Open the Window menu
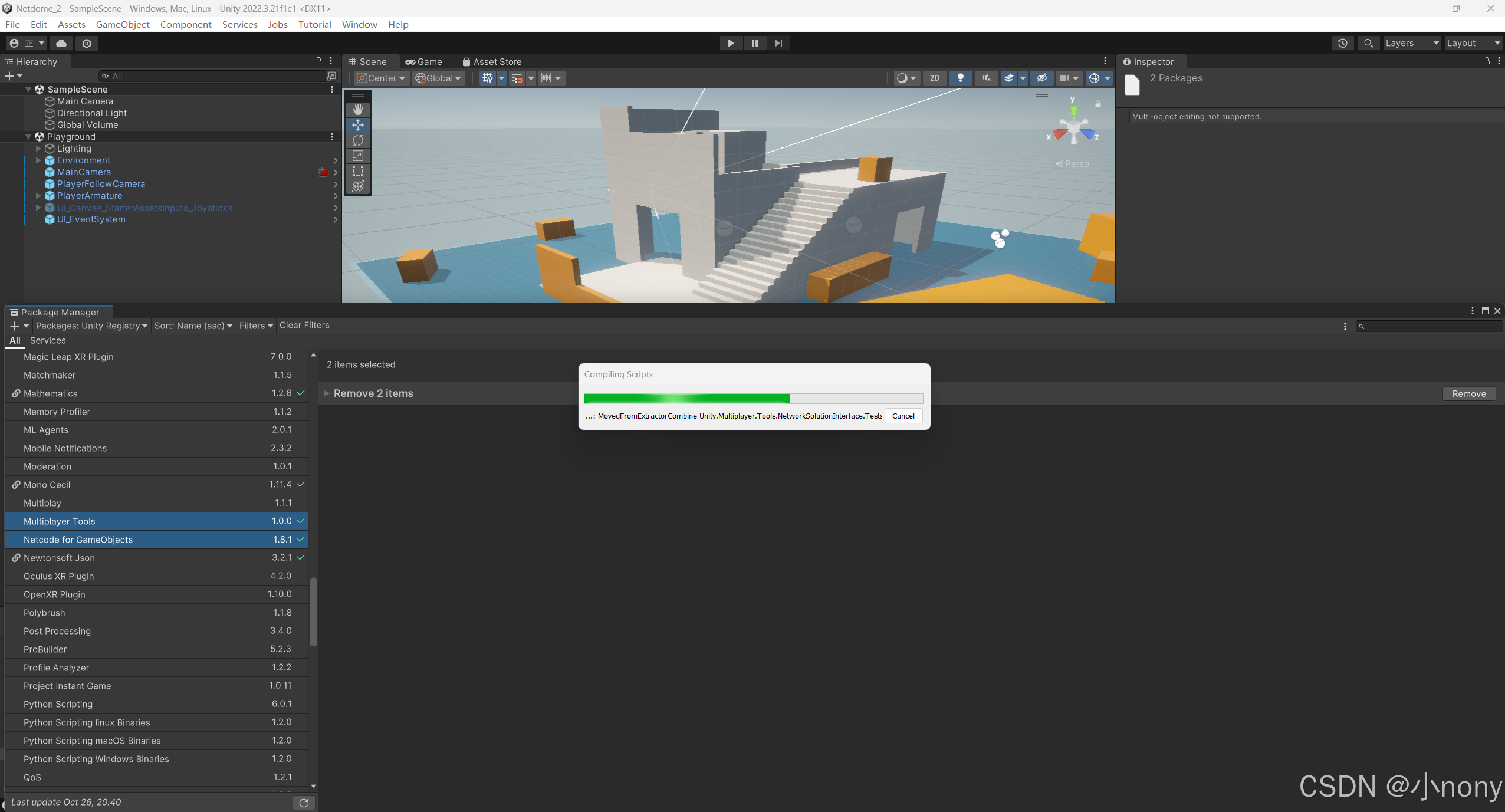Image resolution: width=1505 pixels, height=812 pixels. tap(359, 24)
